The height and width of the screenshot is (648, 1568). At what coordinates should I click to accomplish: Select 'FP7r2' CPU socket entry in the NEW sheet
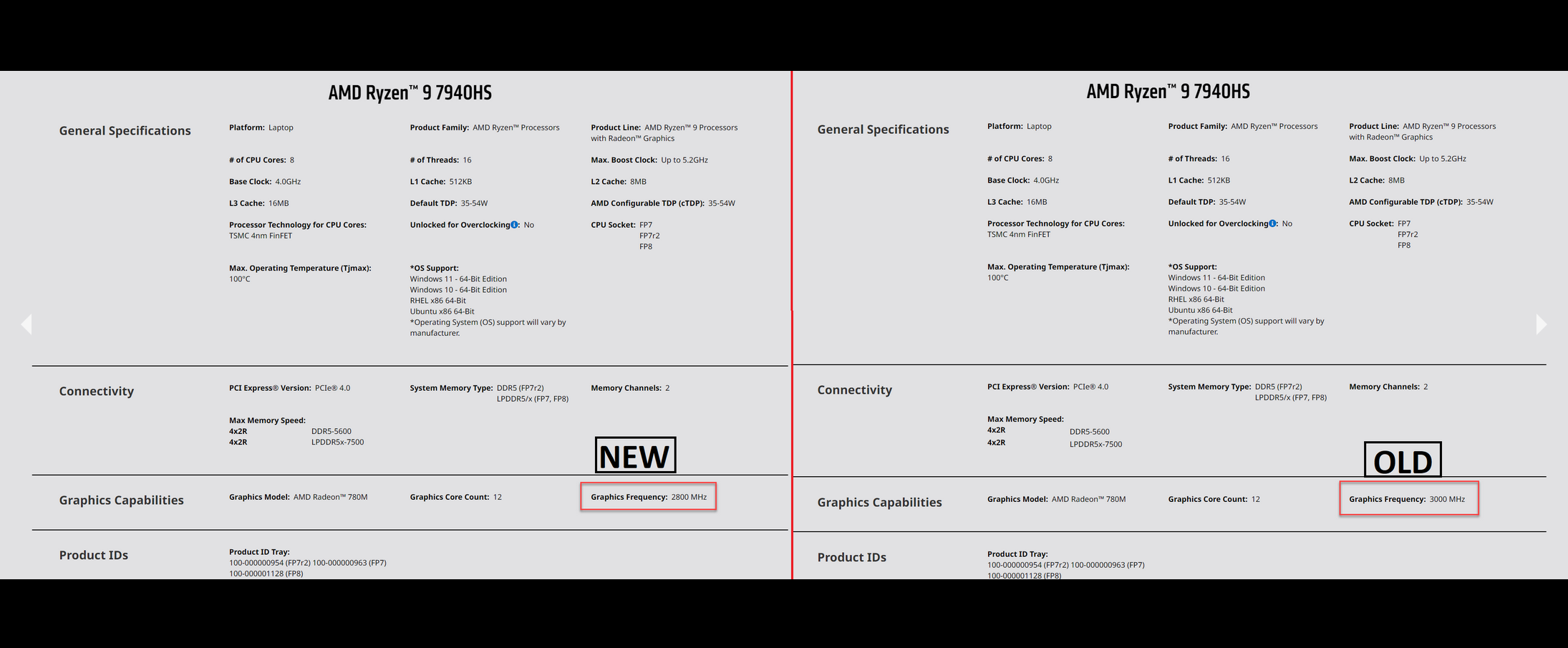coord(649,236)
